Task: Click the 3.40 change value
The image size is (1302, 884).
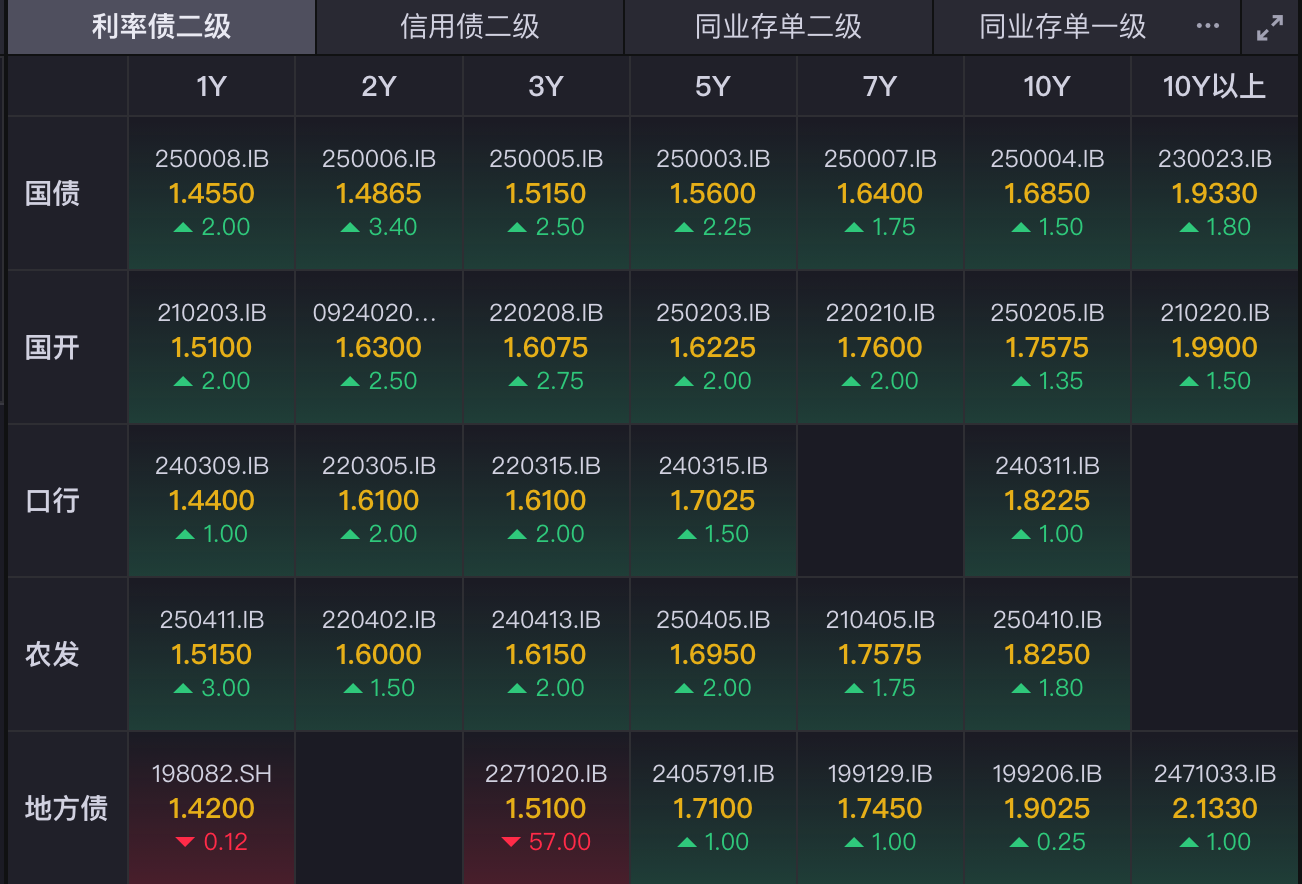Action: tap(392, 227)
